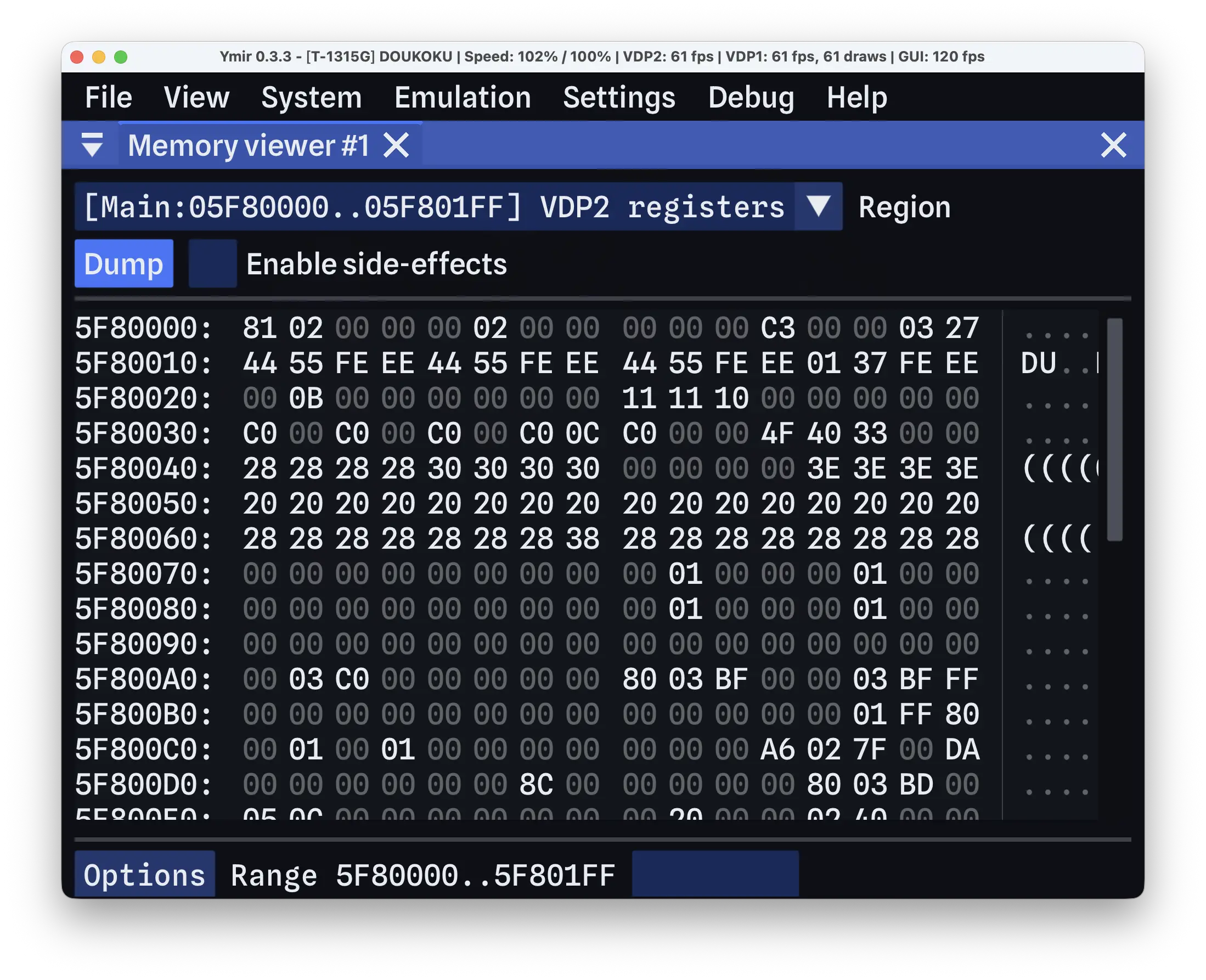The width and height of the screenshot is (1206, 980).
Task: Open the Help menu
Action: click(x=856, y=97)
